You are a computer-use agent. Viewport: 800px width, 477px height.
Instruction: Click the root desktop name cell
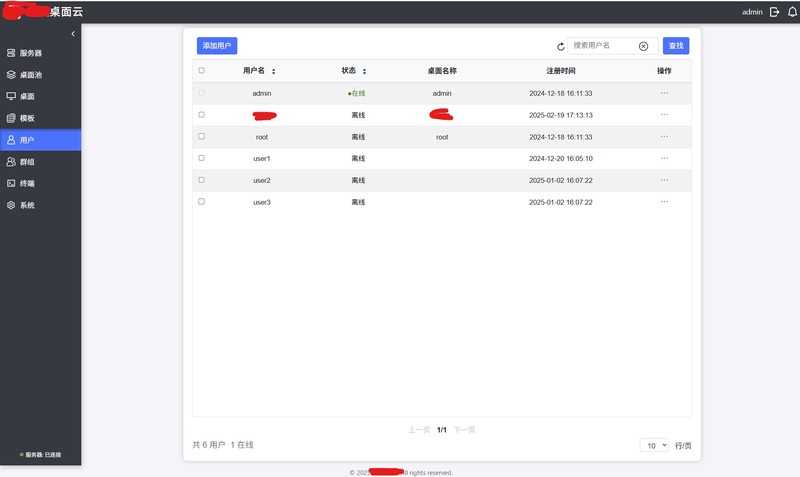442,137
